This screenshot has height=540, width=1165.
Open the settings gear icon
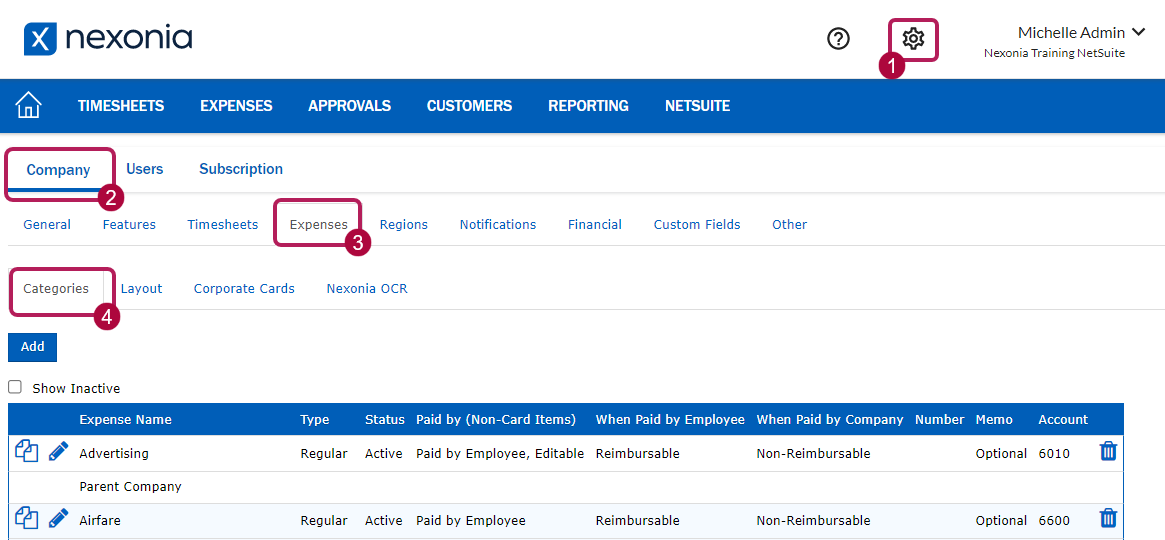click(x=913, y=39)
